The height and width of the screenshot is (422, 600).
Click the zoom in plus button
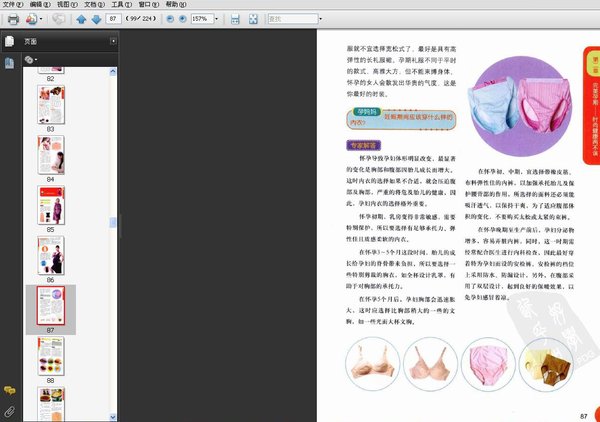coord(182,19)
